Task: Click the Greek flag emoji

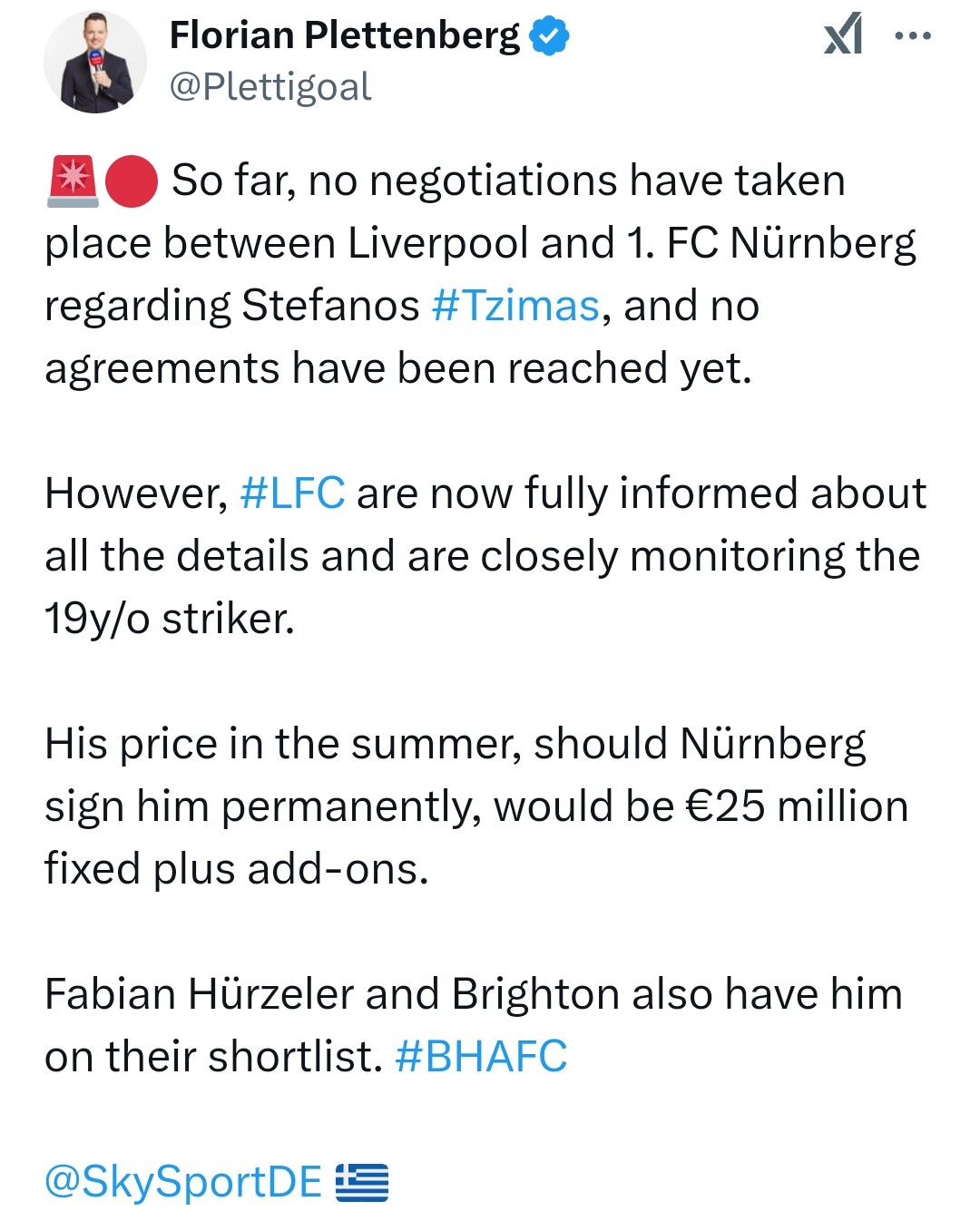Action: point(362,1183)
